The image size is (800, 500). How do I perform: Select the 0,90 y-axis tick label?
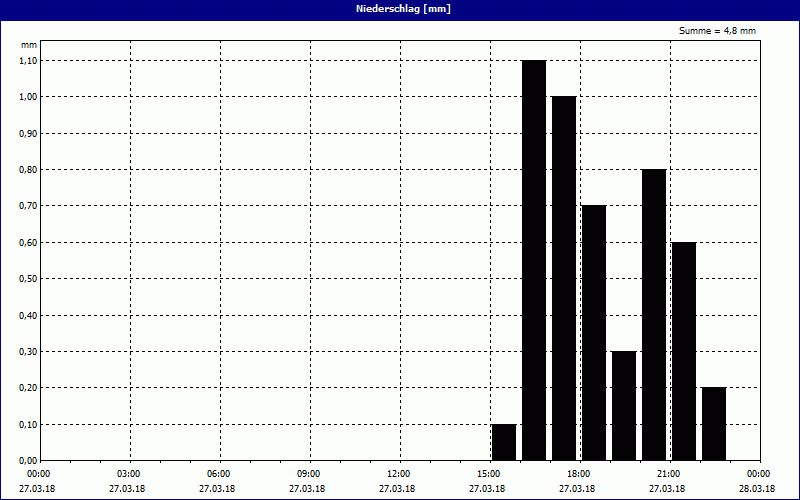pyautogui.click(x=27, y=133)
